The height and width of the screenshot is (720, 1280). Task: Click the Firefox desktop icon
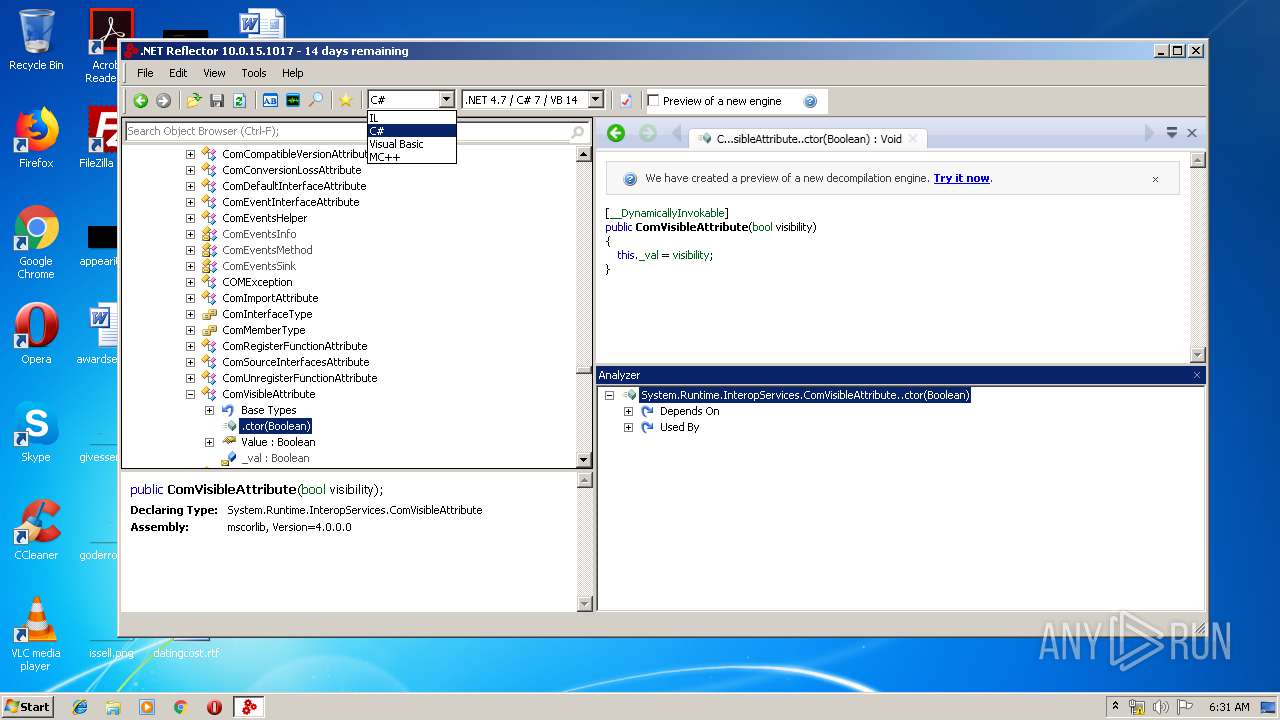tap(35, 139)
